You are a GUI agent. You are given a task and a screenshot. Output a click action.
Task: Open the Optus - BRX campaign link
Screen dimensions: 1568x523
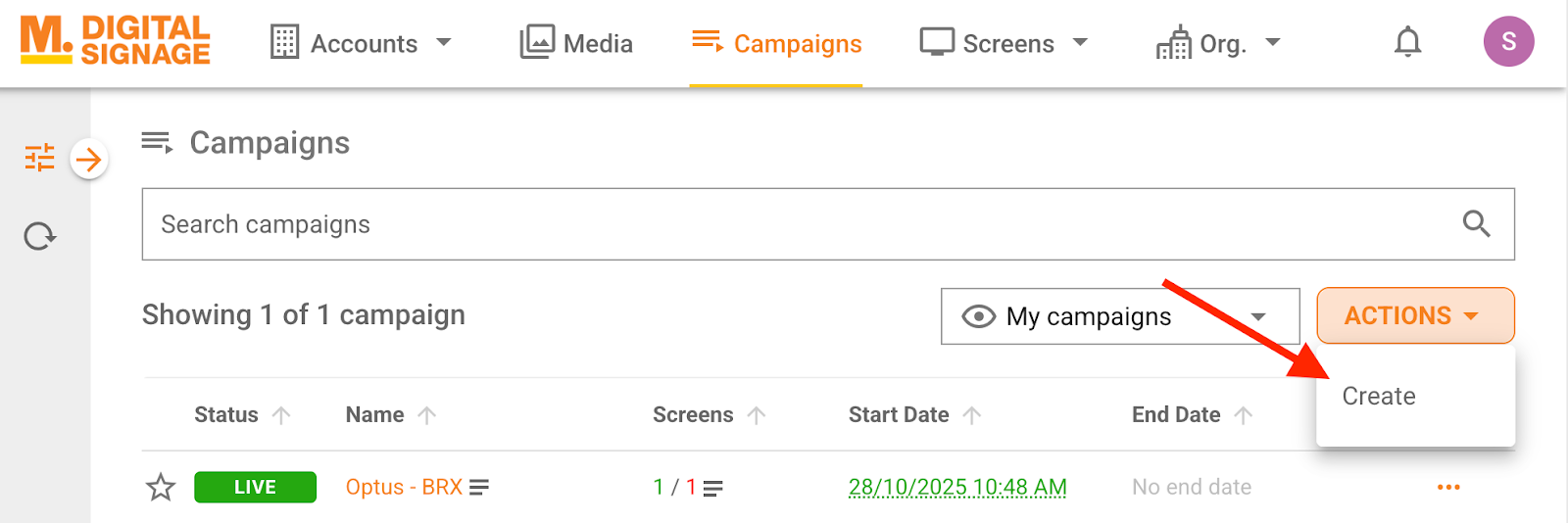[x=403, y=487]
